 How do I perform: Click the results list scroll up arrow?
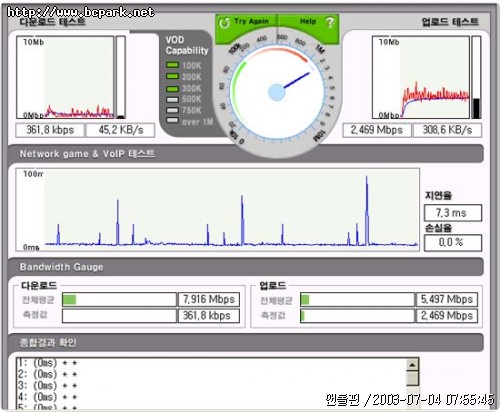[x=412, y=365]
